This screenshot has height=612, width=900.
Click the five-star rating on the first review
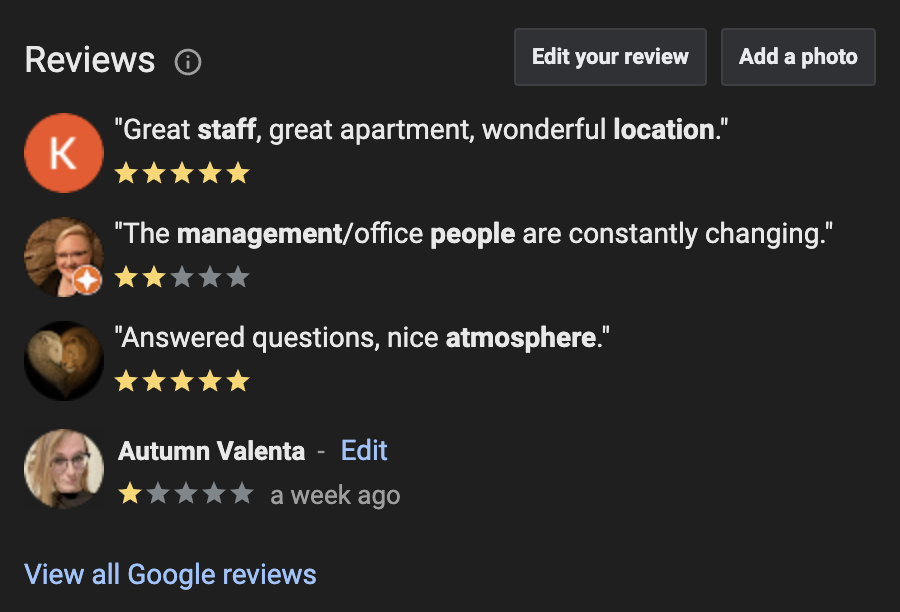pos(182,173)
